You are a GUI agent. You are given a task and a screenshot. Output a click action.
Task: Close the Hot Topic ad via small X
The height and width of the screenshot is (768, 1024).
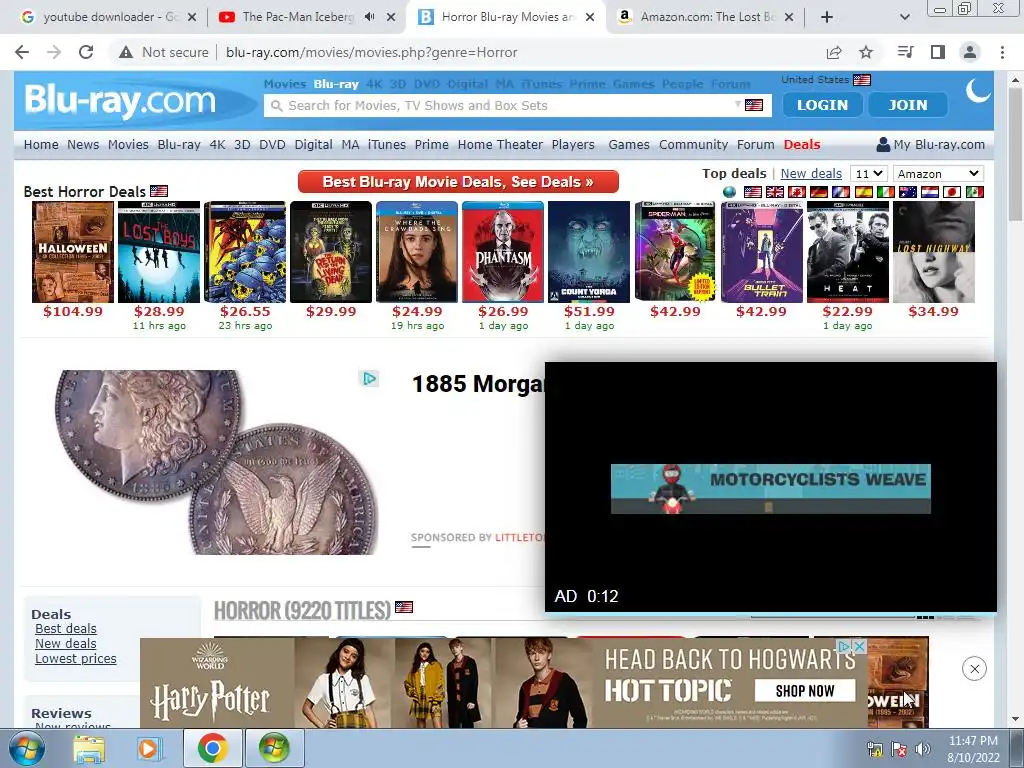point(860,646)
